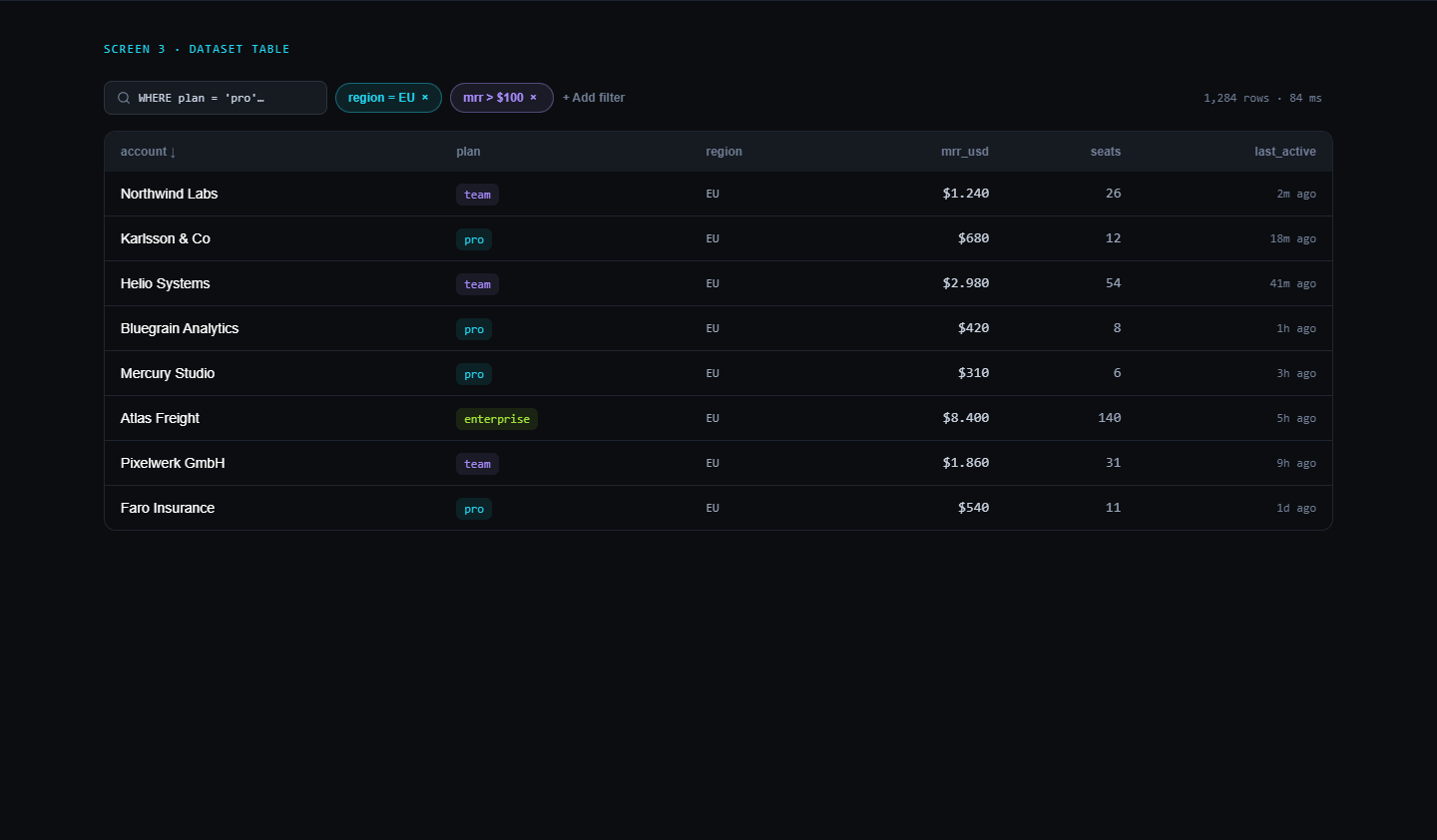
Task: Sort by plan column header
Action: (468, 152)
